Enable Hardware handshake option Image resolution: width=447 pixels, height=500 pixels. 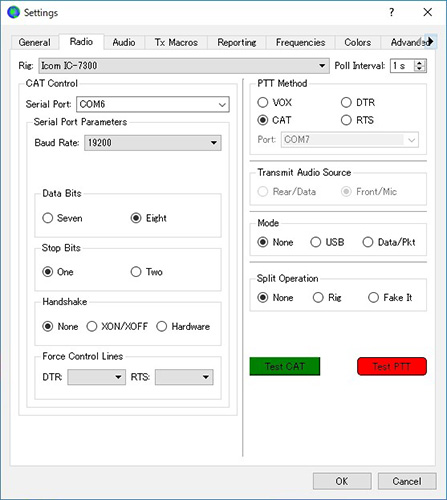click(x=162, y=326)
